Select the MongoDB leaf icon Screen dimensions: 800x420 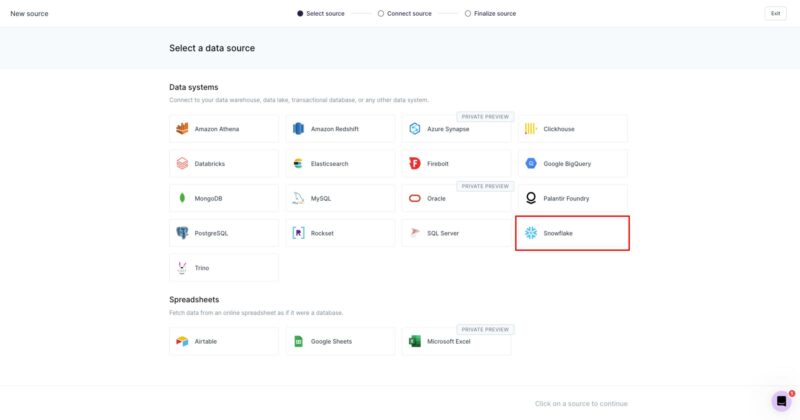(x=182, y=198)
